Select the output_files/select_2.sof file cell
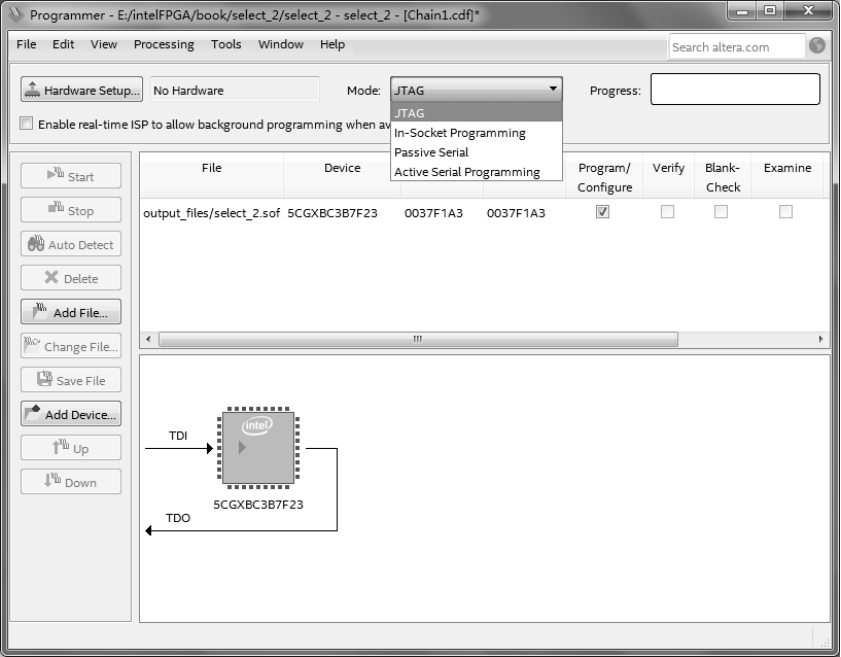Viewport: 841px width, 657px height. pyautogui.click(x=211, y=213)
